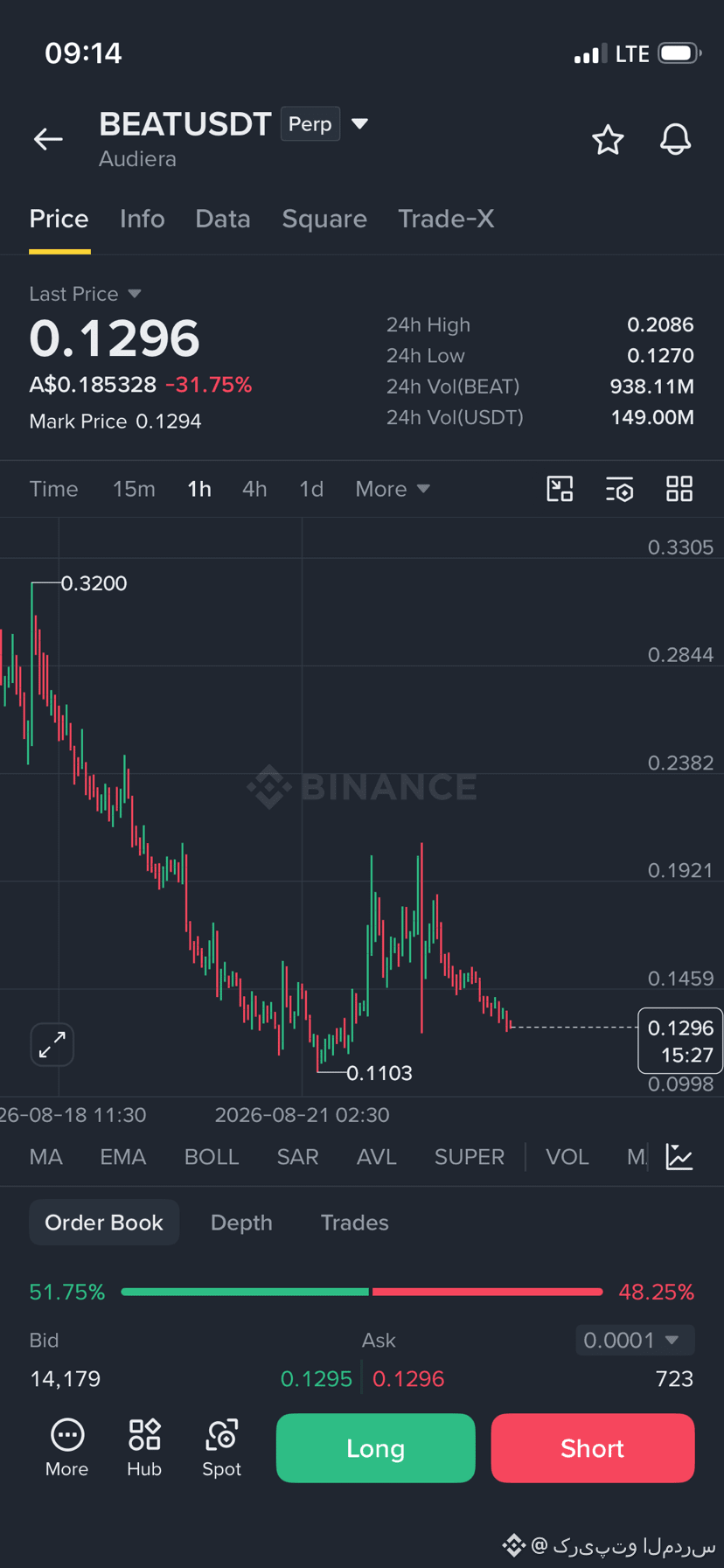Switch to the Depth tab
The image size is (724, 1568).
[x=241, y=1223]
